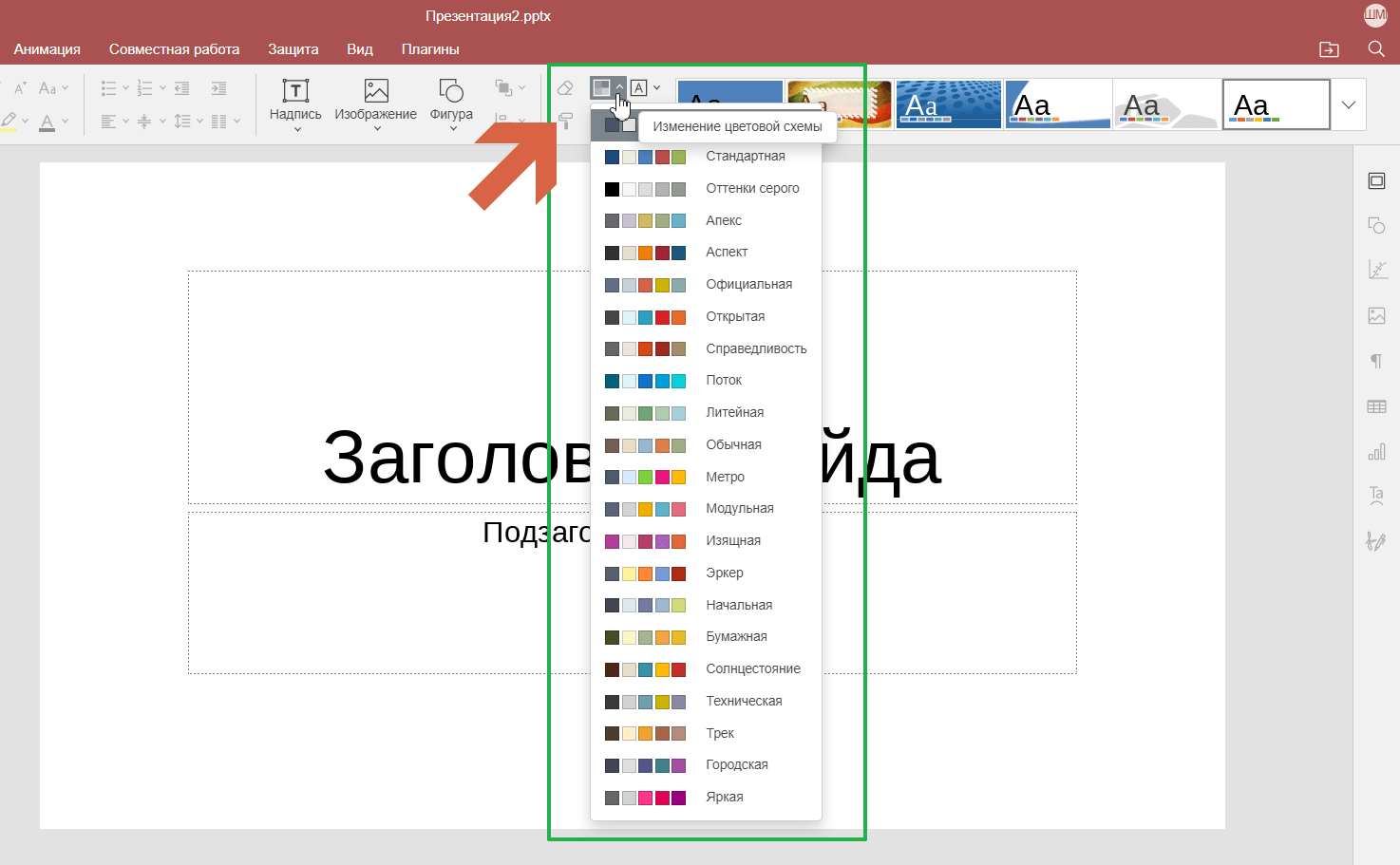This screenshot has height=865, width=1400.
Task: Open table settings in right sidebar
Action: 1376,406
